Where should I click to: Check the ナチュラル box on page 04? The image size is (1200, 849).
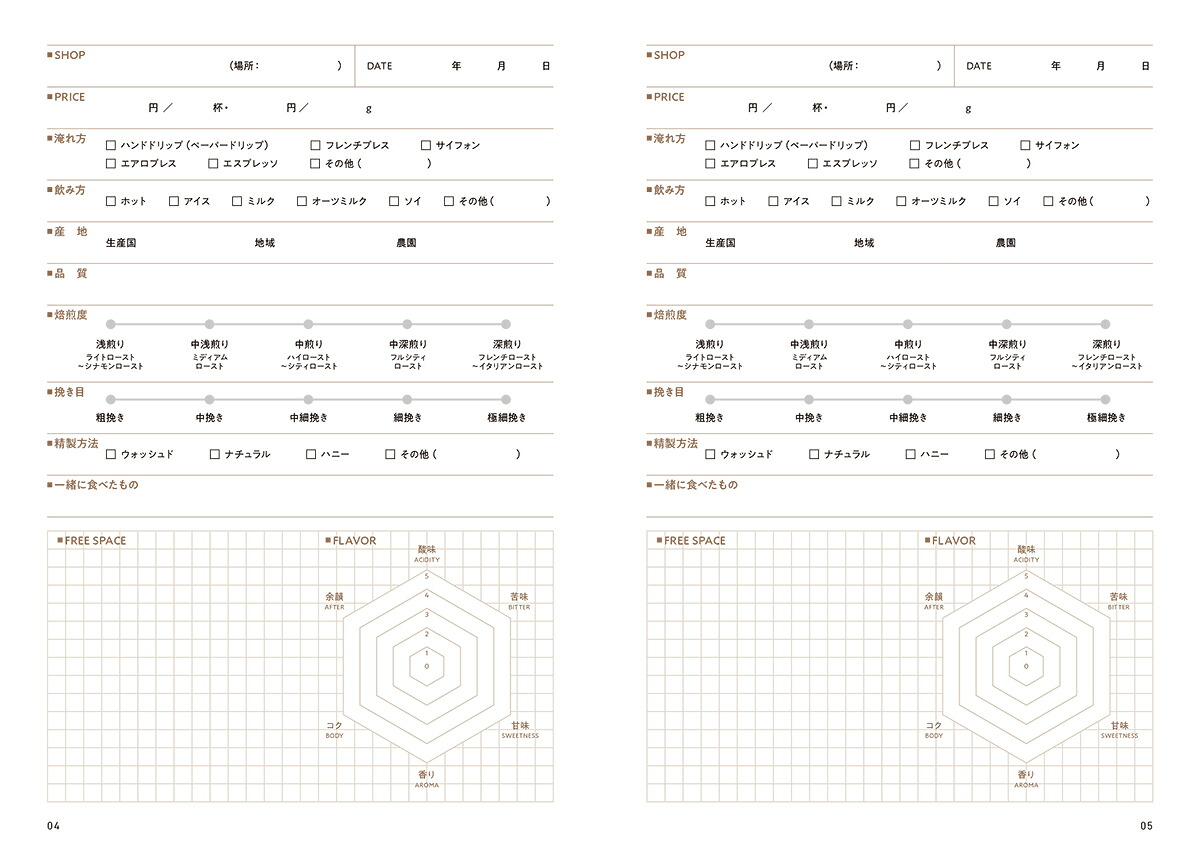click(x=215, y=454)
